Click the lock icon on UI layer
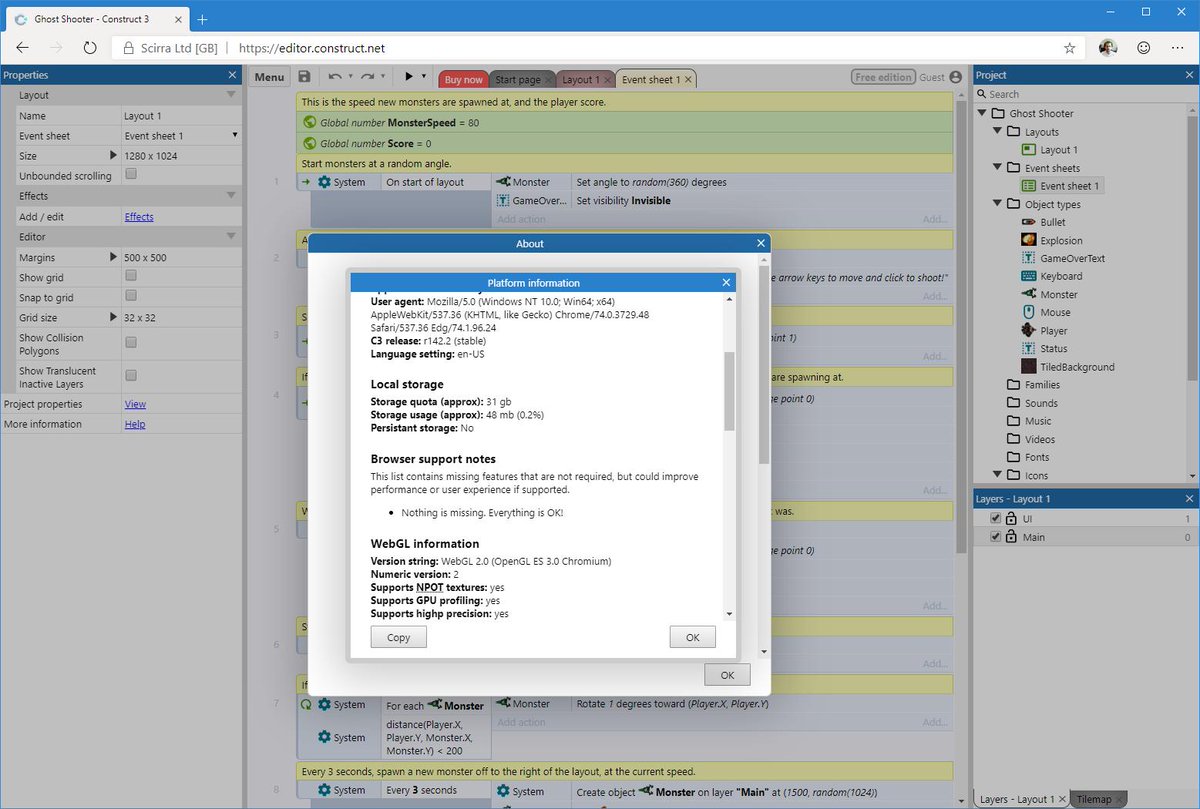The height and width of the screenshot is (809, 1200). point(1011,519)
